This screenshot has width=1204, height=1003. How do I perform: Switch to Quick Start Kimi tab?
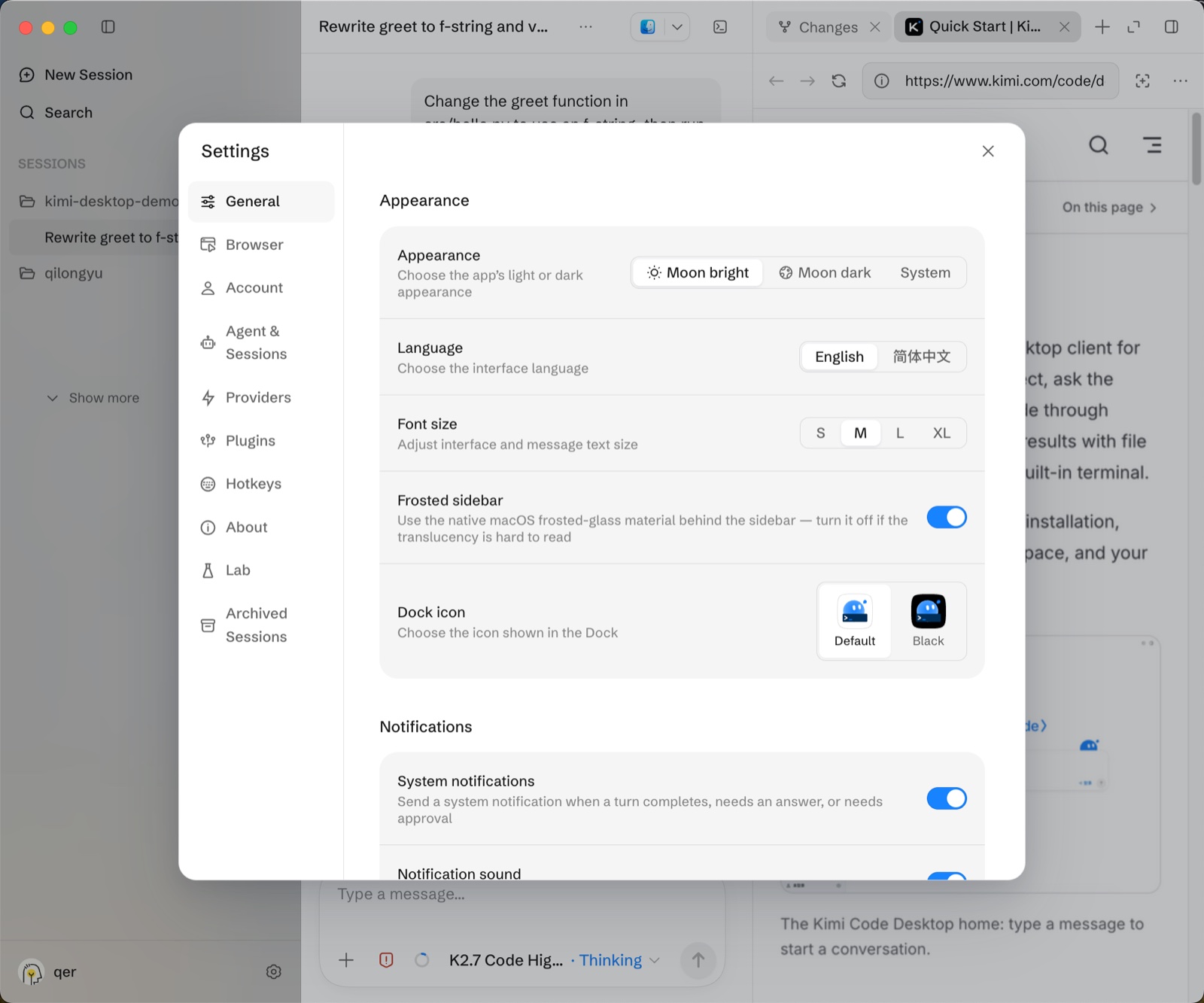974,27
